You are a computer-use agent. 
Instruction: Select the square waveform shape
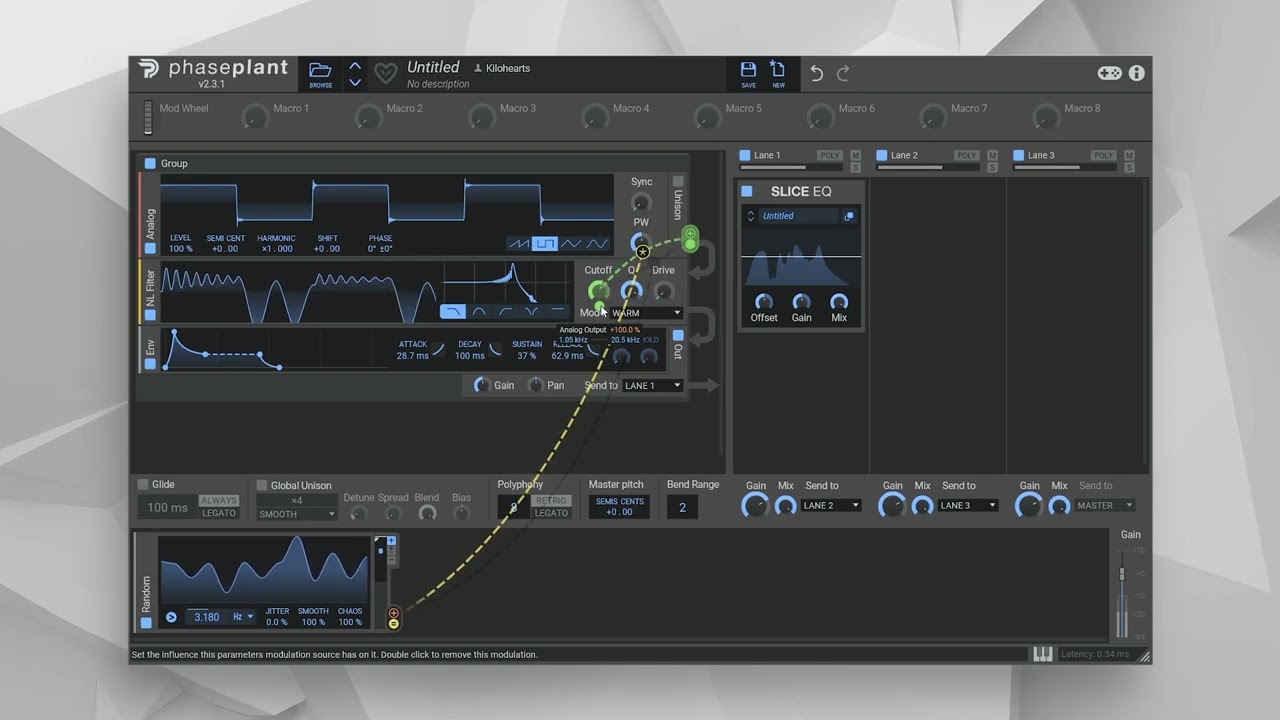[x=545, y=243]
